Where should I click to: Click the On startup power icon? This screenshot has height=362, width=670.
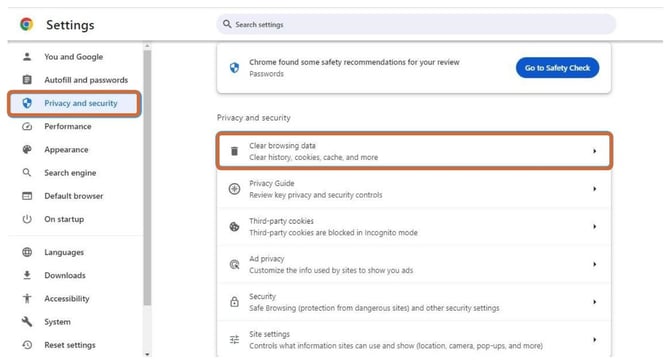point(27,219)
